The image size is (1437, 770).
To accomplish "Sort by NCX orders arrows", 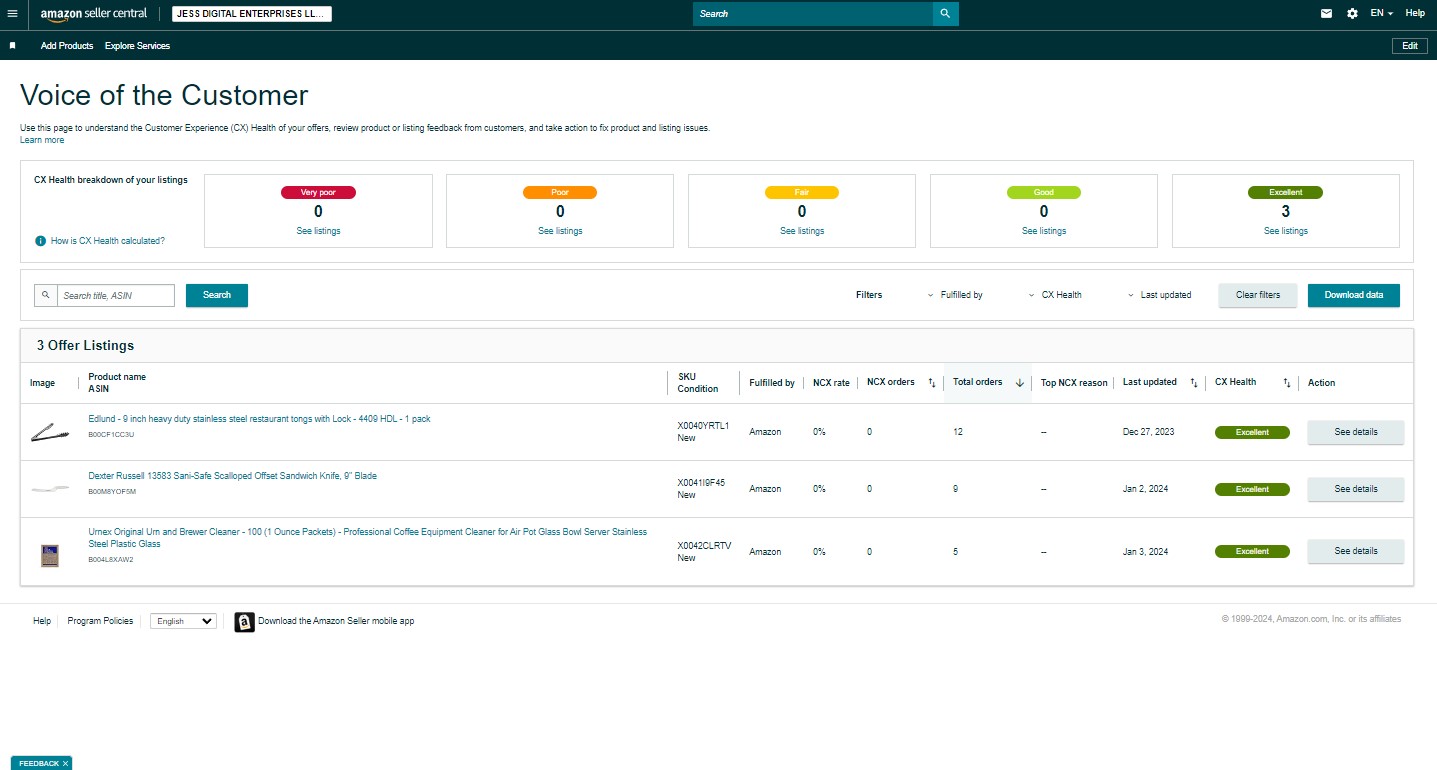I will coord(932,383).
